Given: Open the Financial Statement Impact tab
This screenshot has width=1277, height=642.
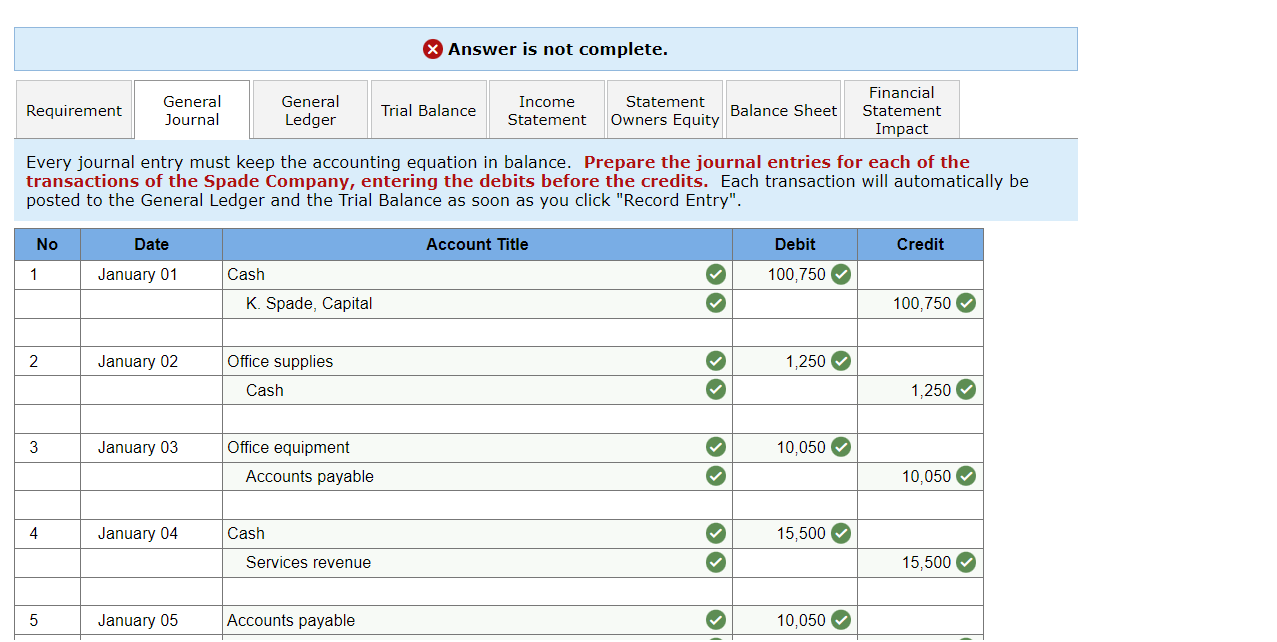Looking at the screenshot, I should [900, 109].
